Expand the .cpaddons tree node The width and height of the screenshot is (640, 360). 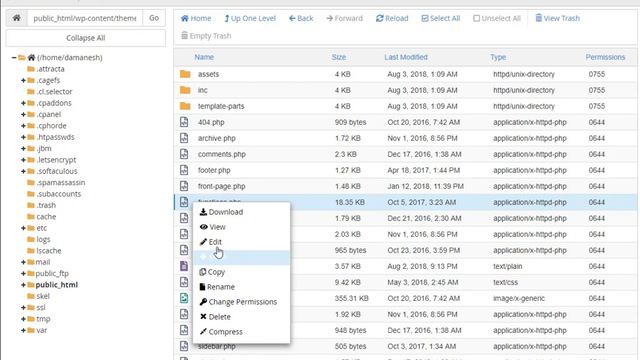point(23,103)
